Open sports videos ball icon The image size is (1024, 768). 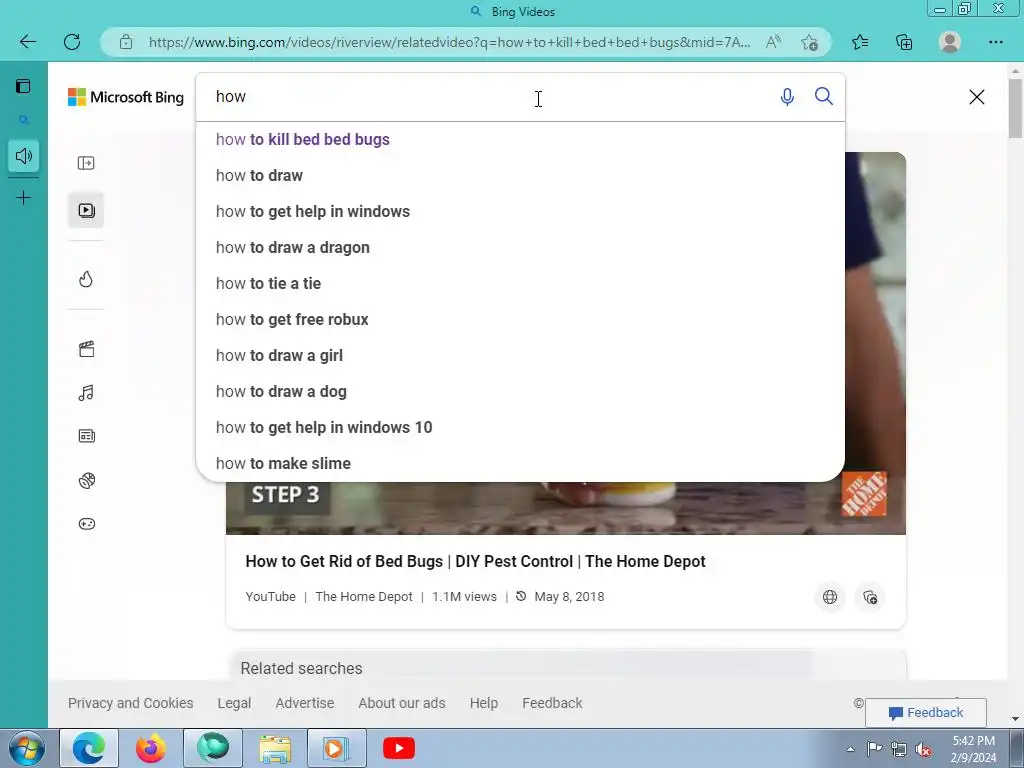click(86, 481)
